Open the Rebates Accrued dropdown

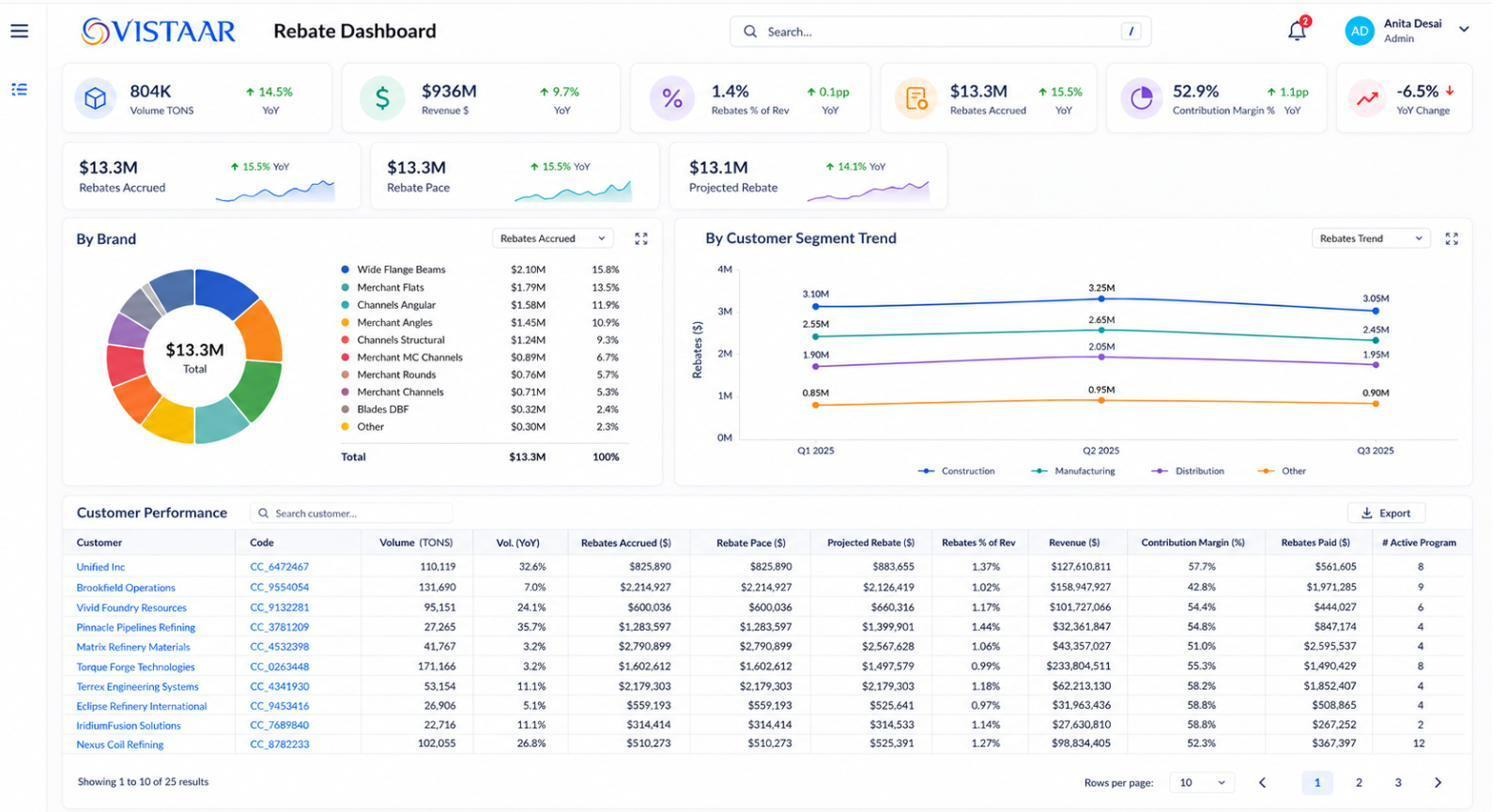[553, 239]
